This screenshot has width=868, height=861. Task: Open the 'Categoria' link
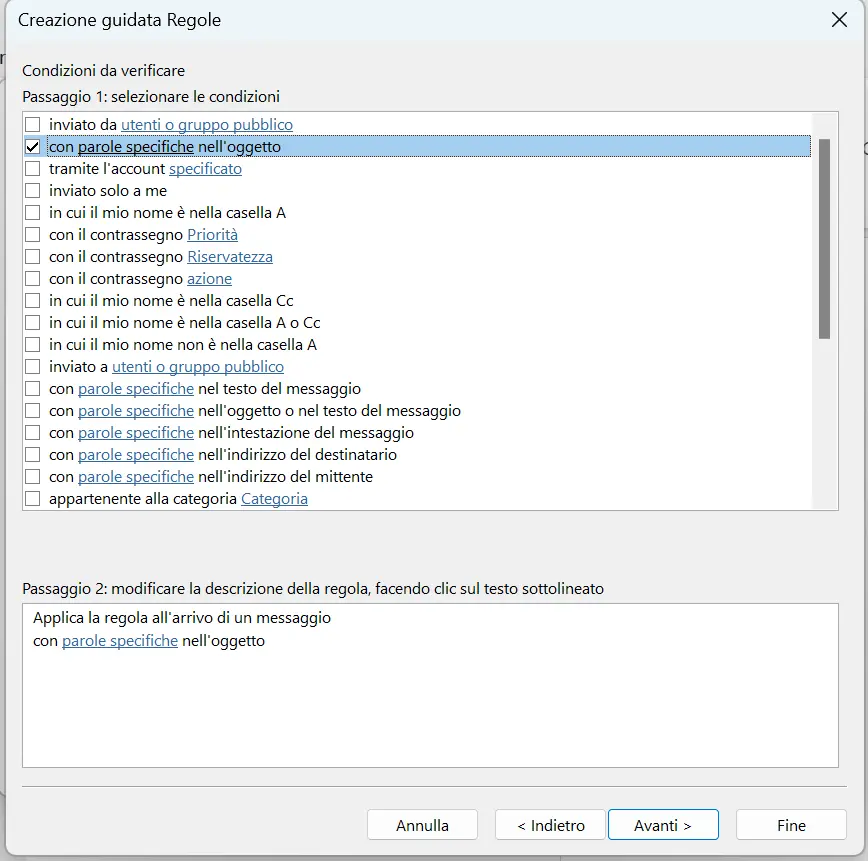[x=274, y=499]
